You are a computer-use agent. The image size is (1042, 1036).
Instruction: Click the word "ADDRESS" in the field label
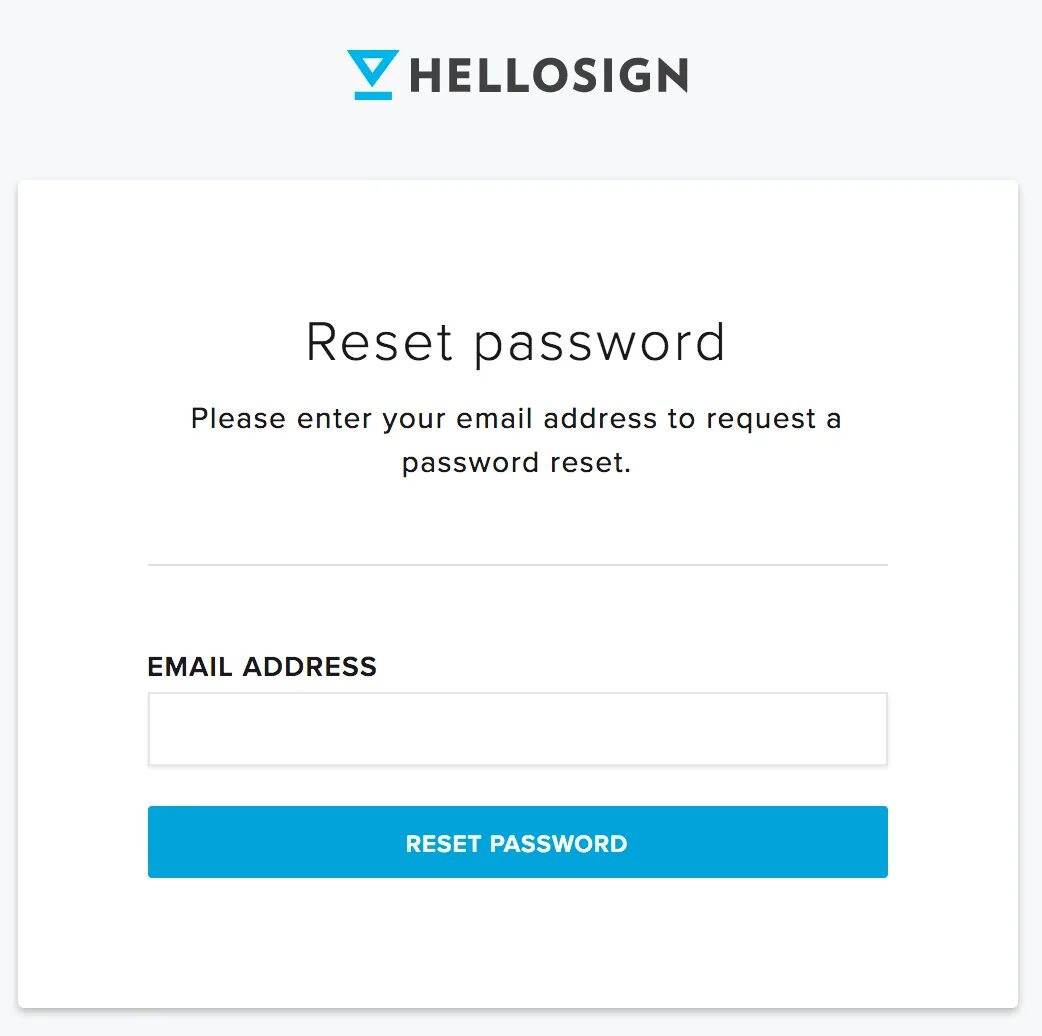tap(310, 667)
